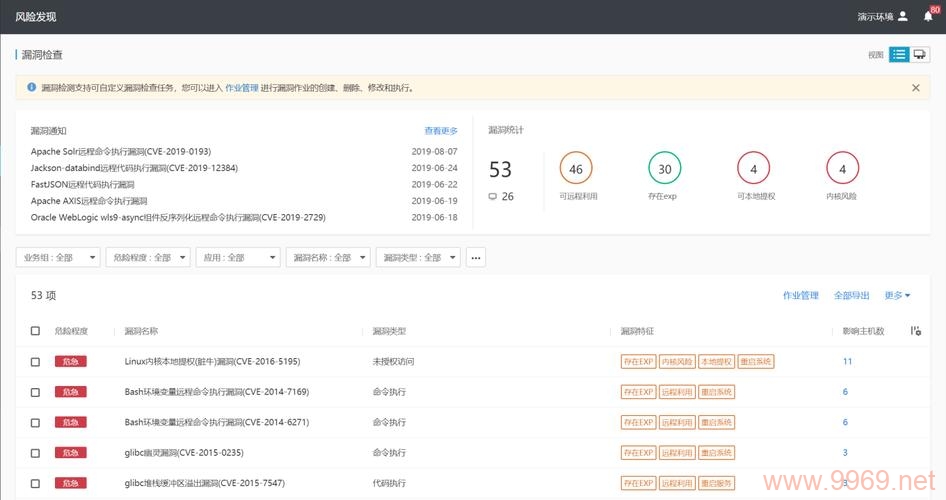Expand the 业务组 filter dropdown

click(58, 258)
